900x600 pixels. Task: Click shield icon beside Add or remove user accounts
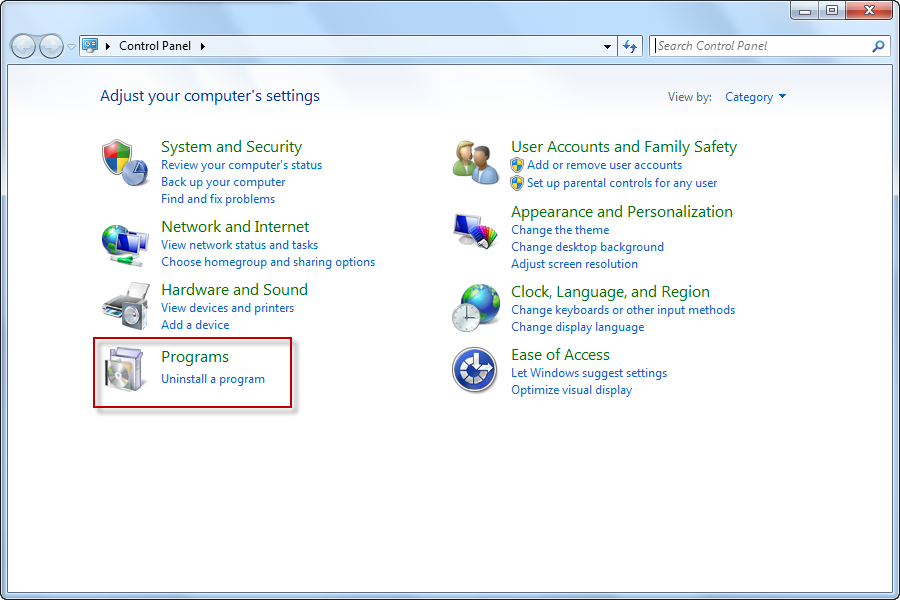pyautogui.click(x=517, y=165)
